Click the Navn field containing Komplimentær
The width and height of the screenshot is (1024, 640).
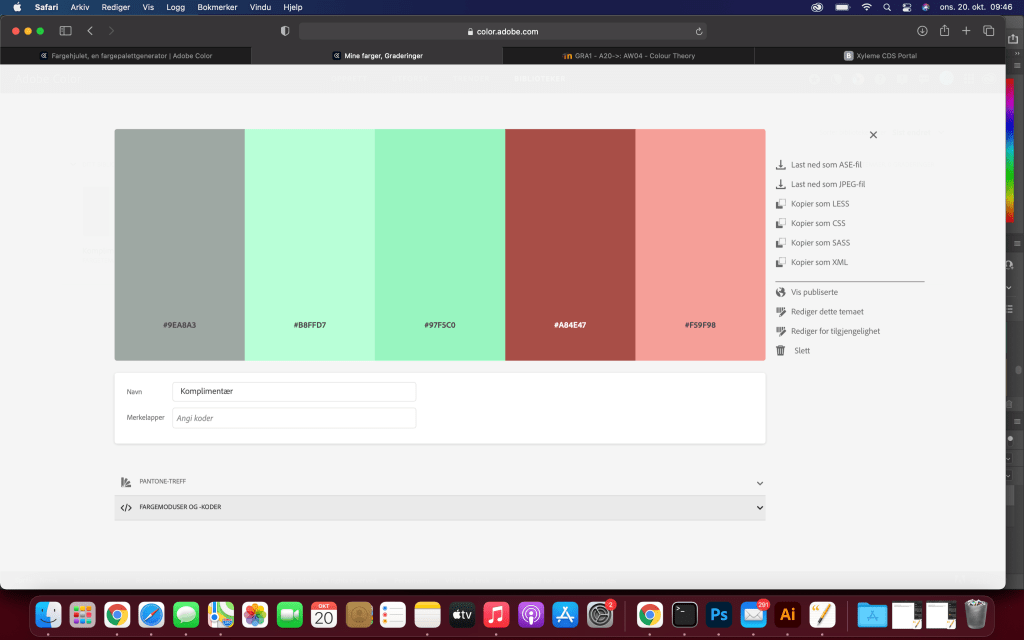(294, 392)
